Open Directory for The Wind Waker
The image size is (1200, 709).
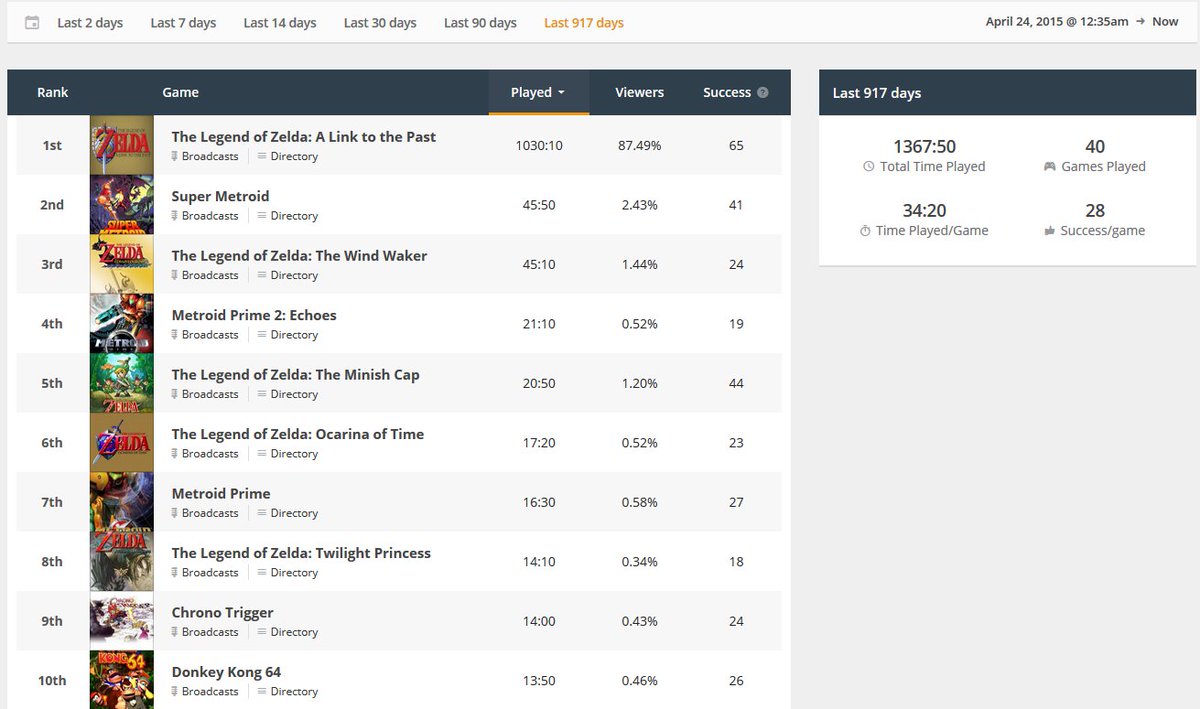click(x=287, y=275)
